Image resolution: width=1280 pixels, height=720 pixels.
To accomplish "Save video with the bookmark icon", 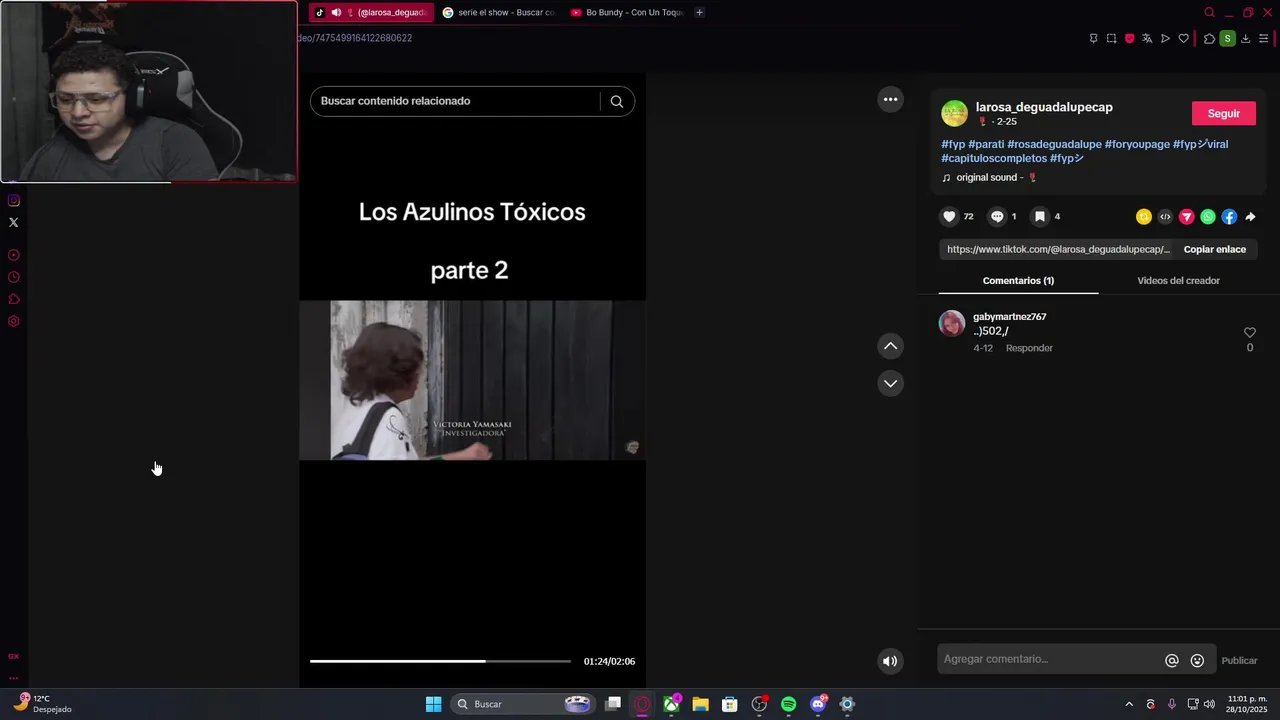I will click(1040, 216).
